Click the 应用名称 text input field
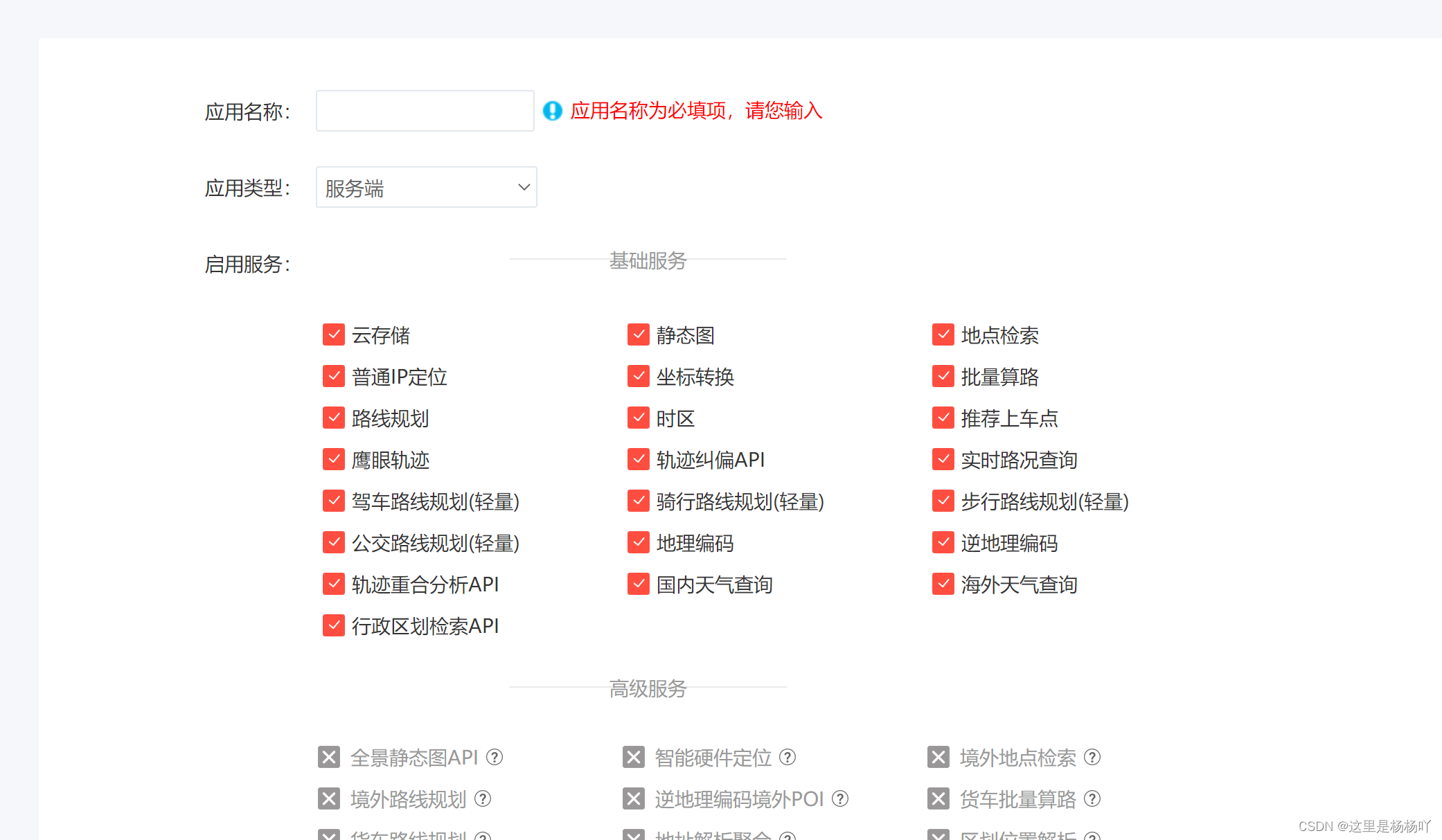Image resolution: width=1442 pixels, height=840 pixels. 425,111
